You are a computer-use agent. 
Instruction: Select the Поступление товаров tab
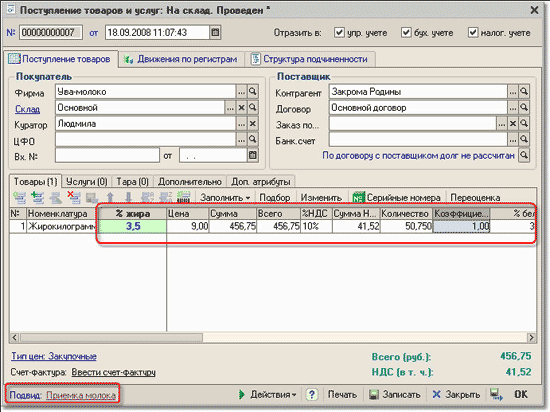click(60, 59)
